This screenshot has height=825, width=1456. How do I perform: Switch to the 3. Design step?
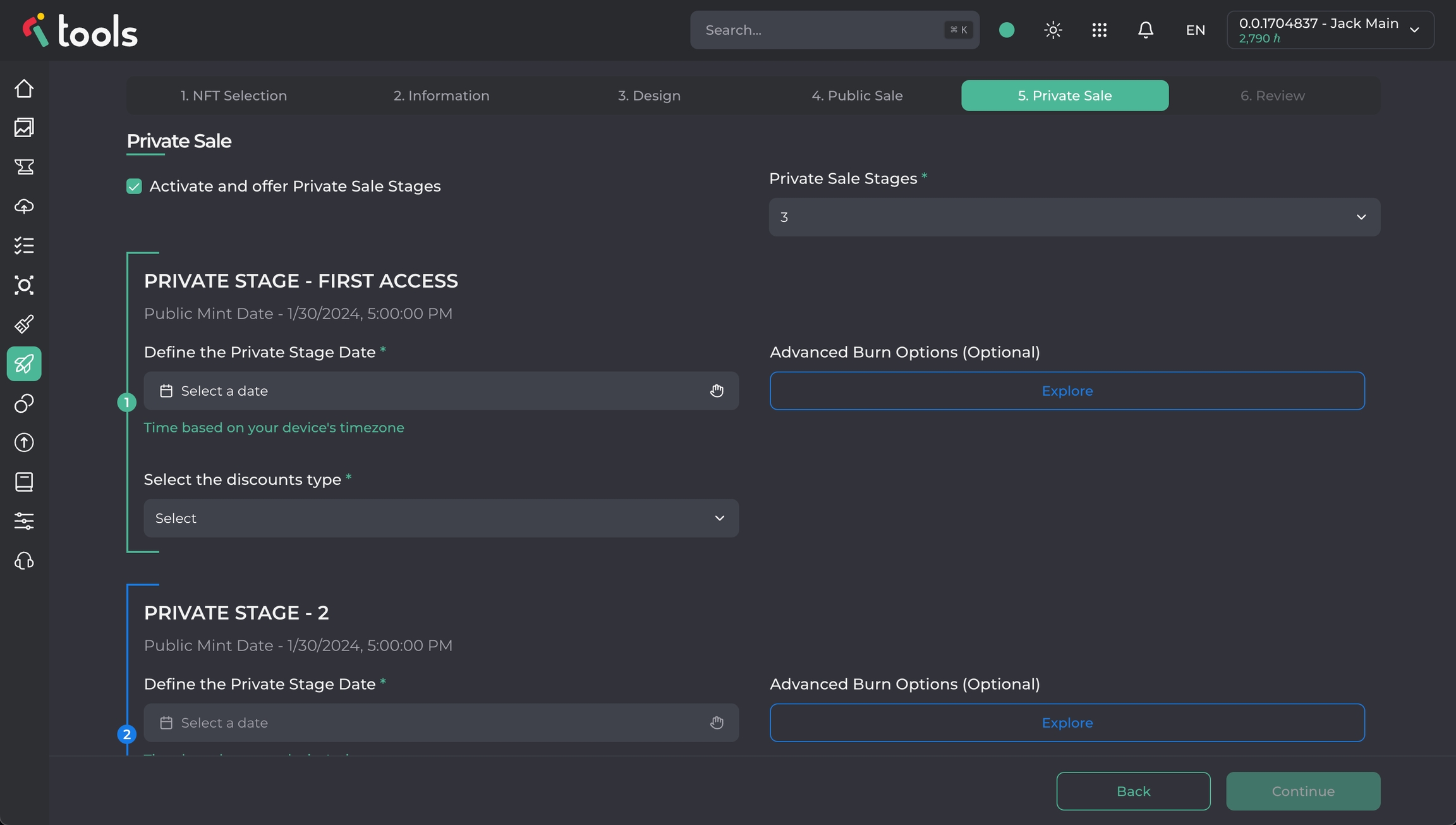coord(649,95)
